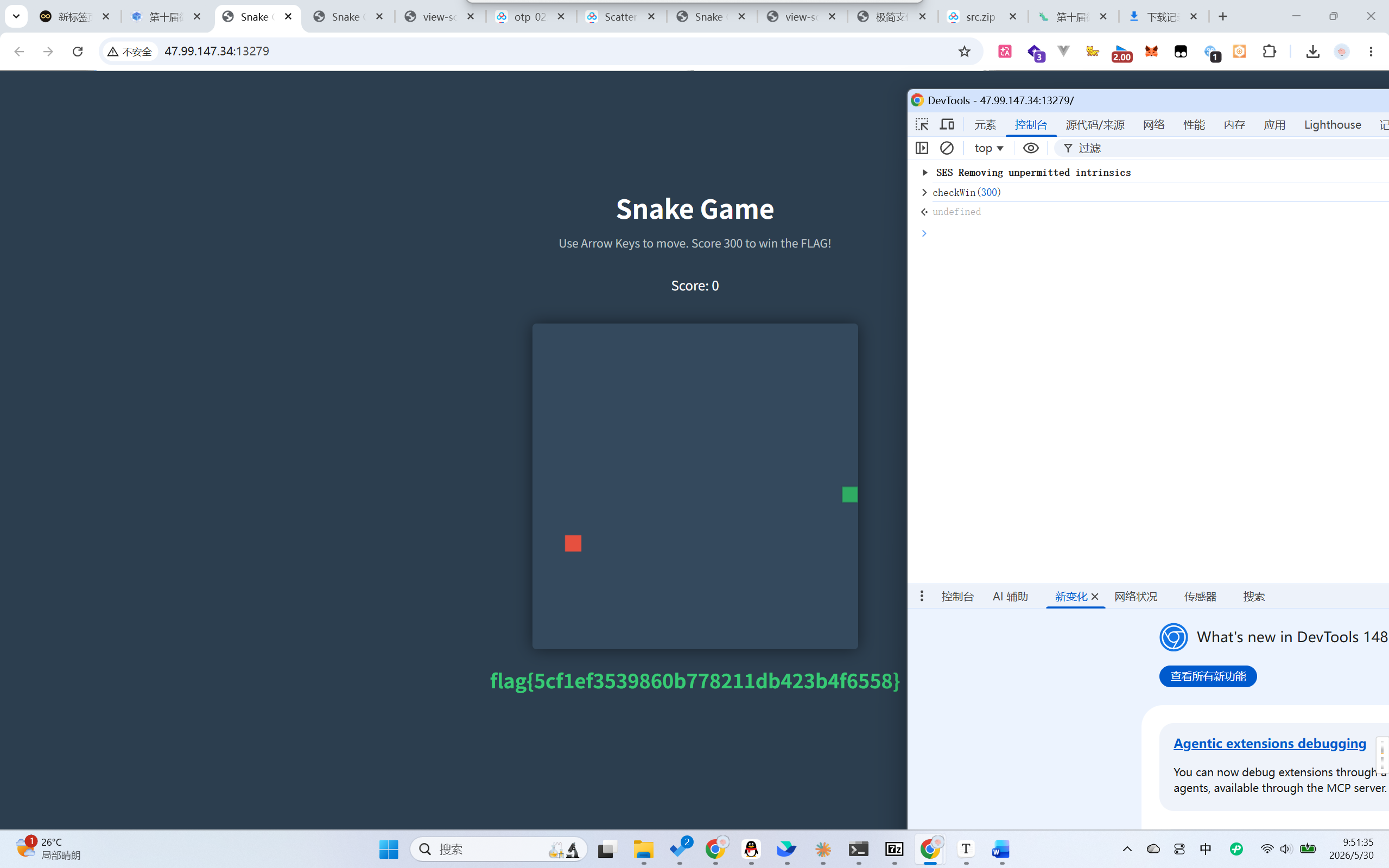
Task: Click the DevTools inspect element icon
Action: tap(922, 124)
